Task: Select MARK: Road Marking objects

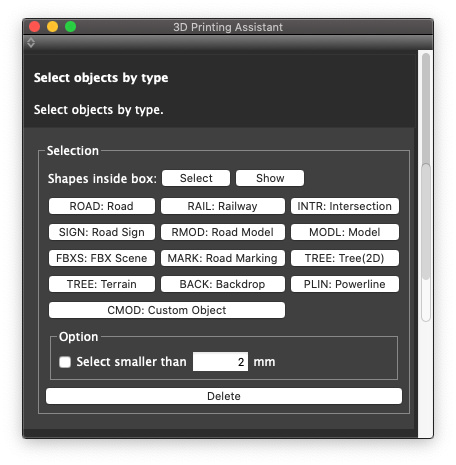Action: coord(223,258)
